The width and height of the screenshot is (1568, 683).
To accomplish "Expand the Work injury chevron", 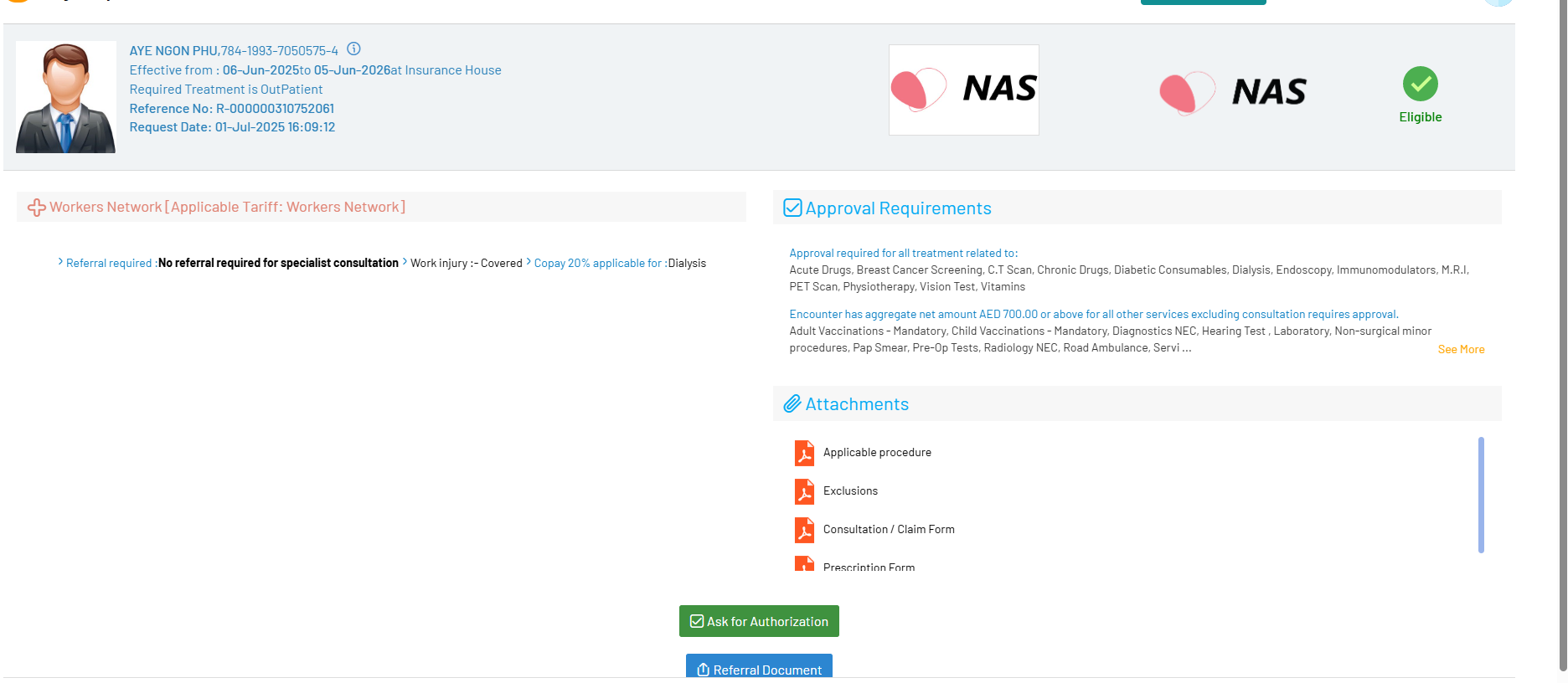I will point(405,262).
